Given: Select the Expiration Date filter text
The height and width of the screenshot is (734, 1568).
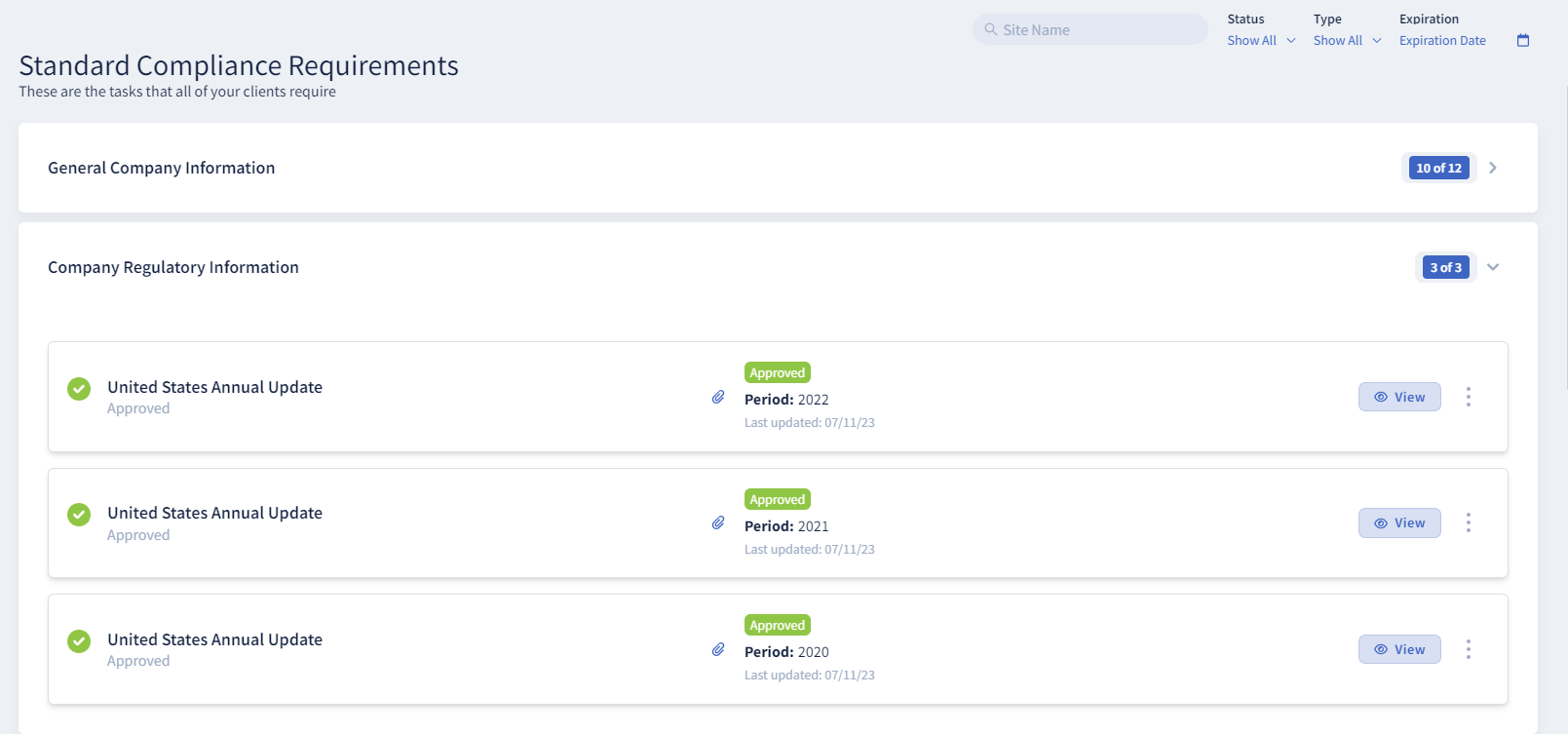Looking at the screenshot, I should point(1442,40).
